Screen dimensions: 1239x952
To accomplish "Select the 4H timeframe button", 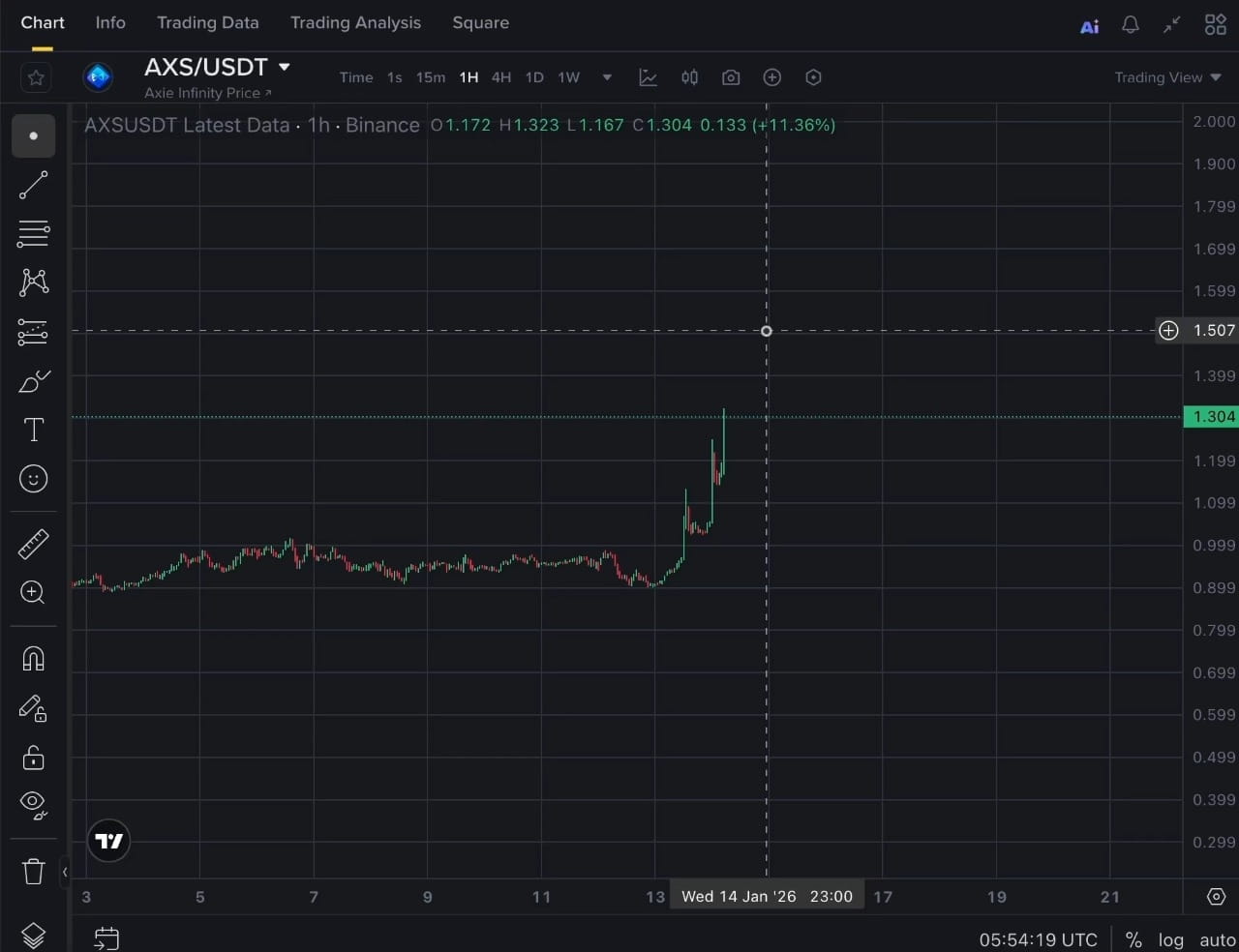I will click(x=501, y=77).
